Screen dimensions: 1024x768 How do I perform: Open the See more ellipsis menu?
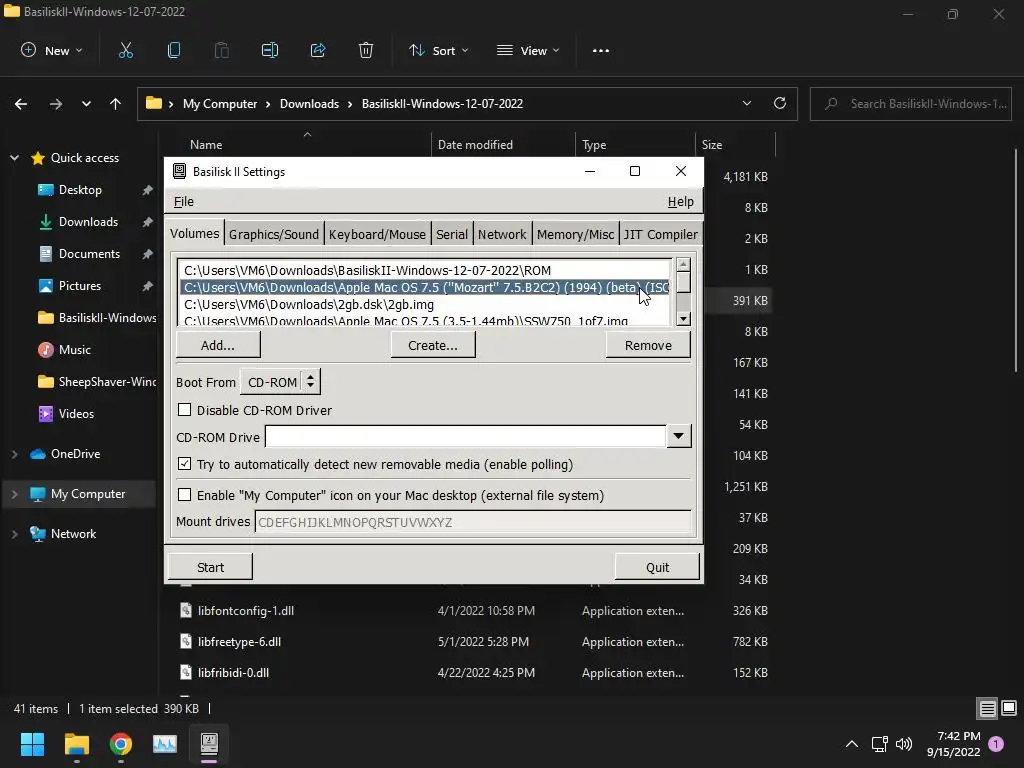[x=601, y=51]
